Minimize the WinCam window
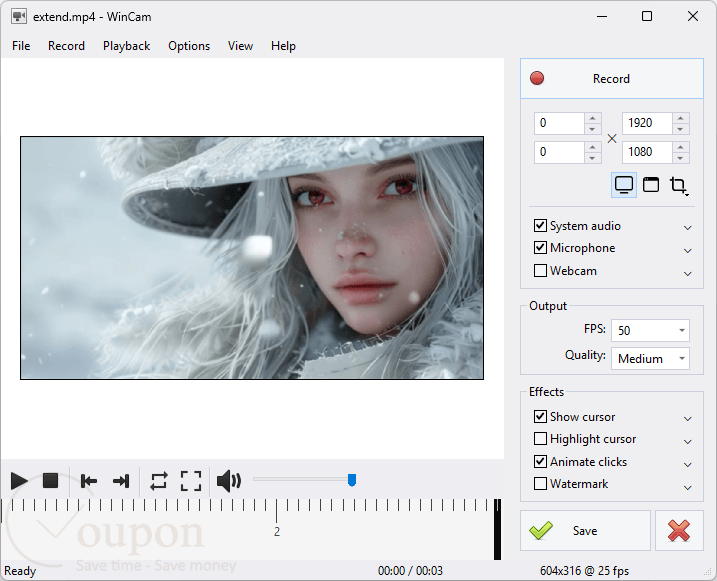 (602, 16)
